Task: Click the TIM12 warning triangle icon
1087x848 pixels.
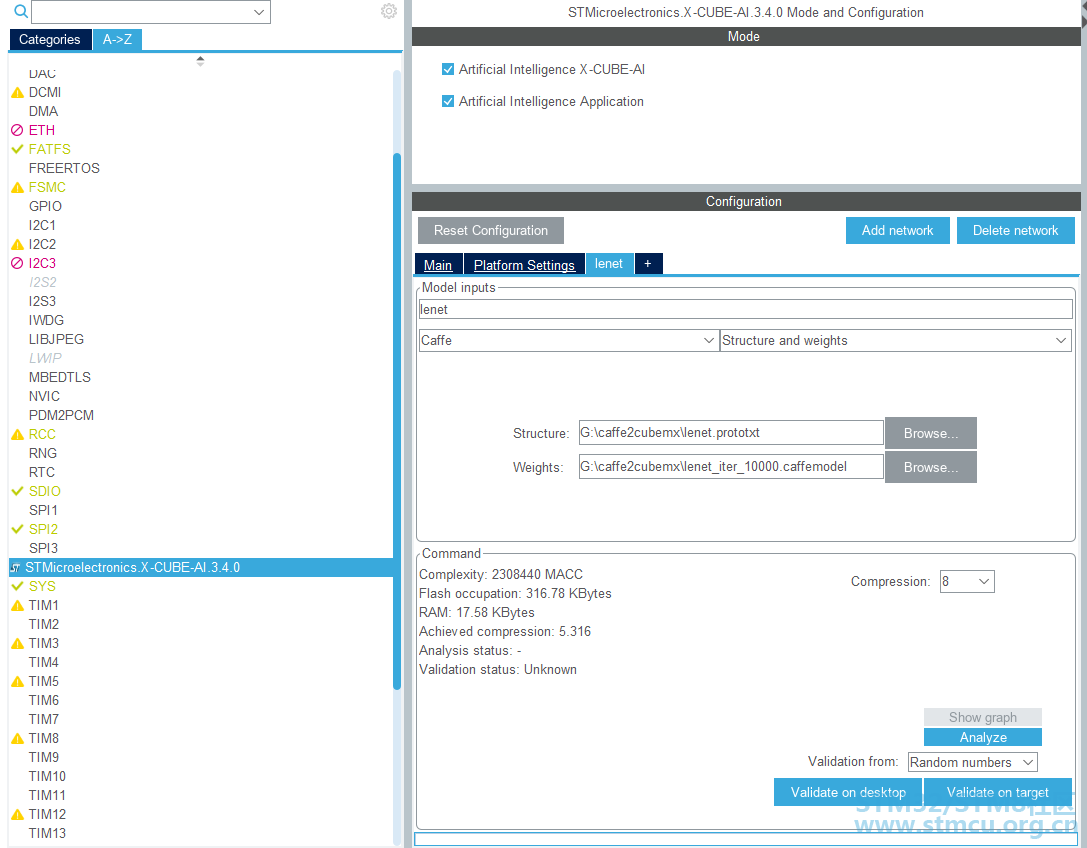Action: [x=17, y=814]
